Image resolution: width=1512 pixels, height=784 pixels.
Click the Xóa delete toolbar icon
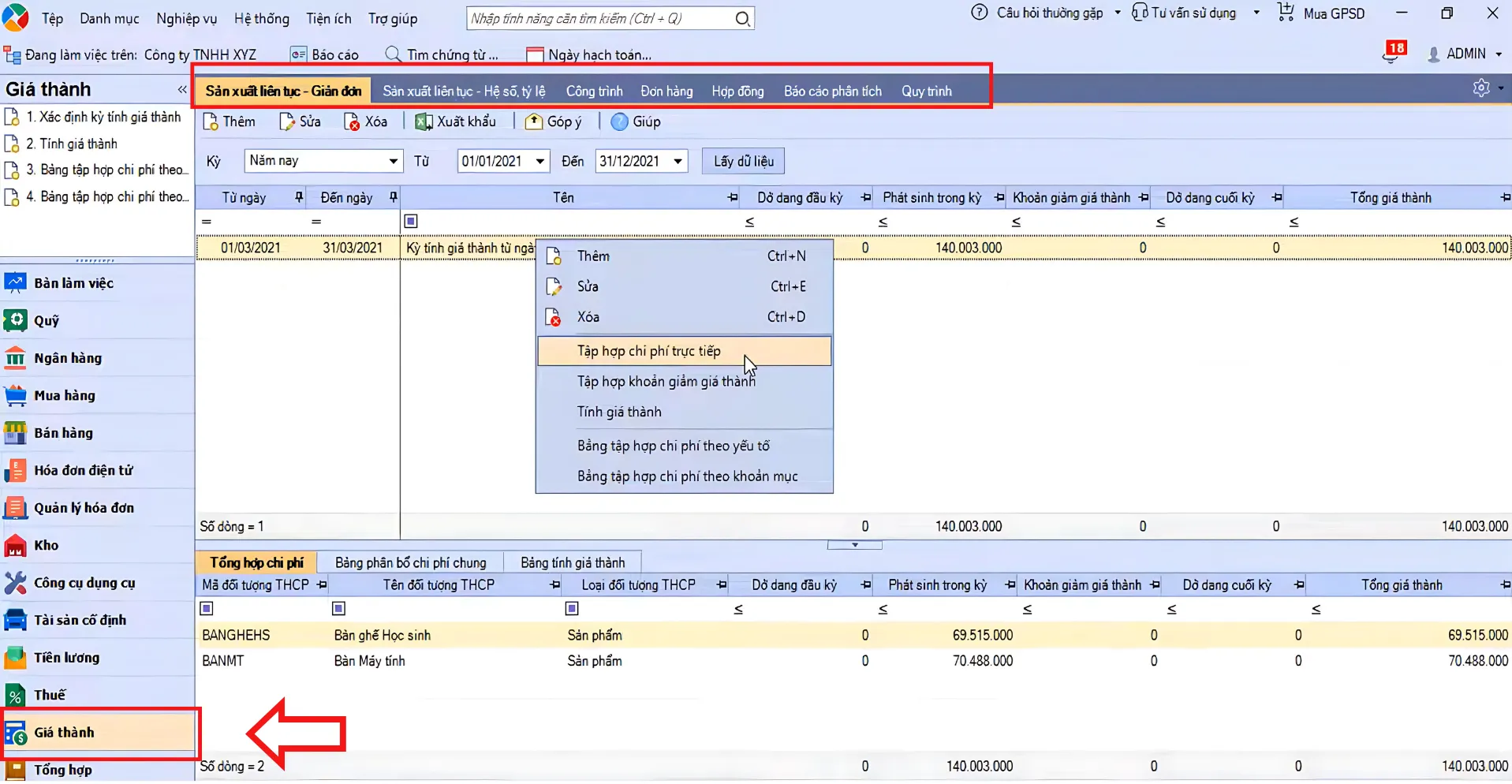tap(352, 121)
